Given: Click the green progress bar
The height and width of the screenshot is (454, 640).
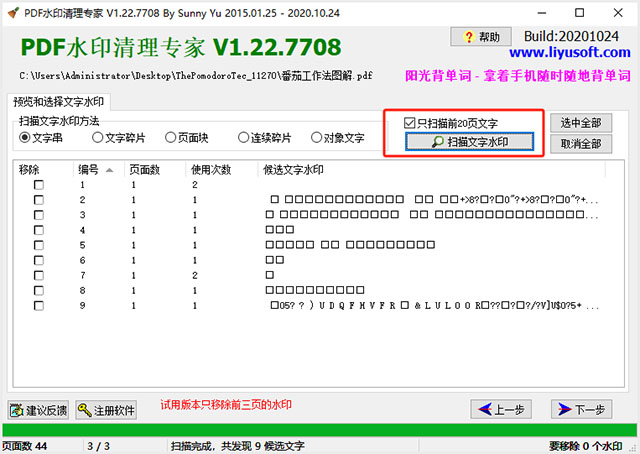Looking at the screenshot, I should (x=320, y=430).
